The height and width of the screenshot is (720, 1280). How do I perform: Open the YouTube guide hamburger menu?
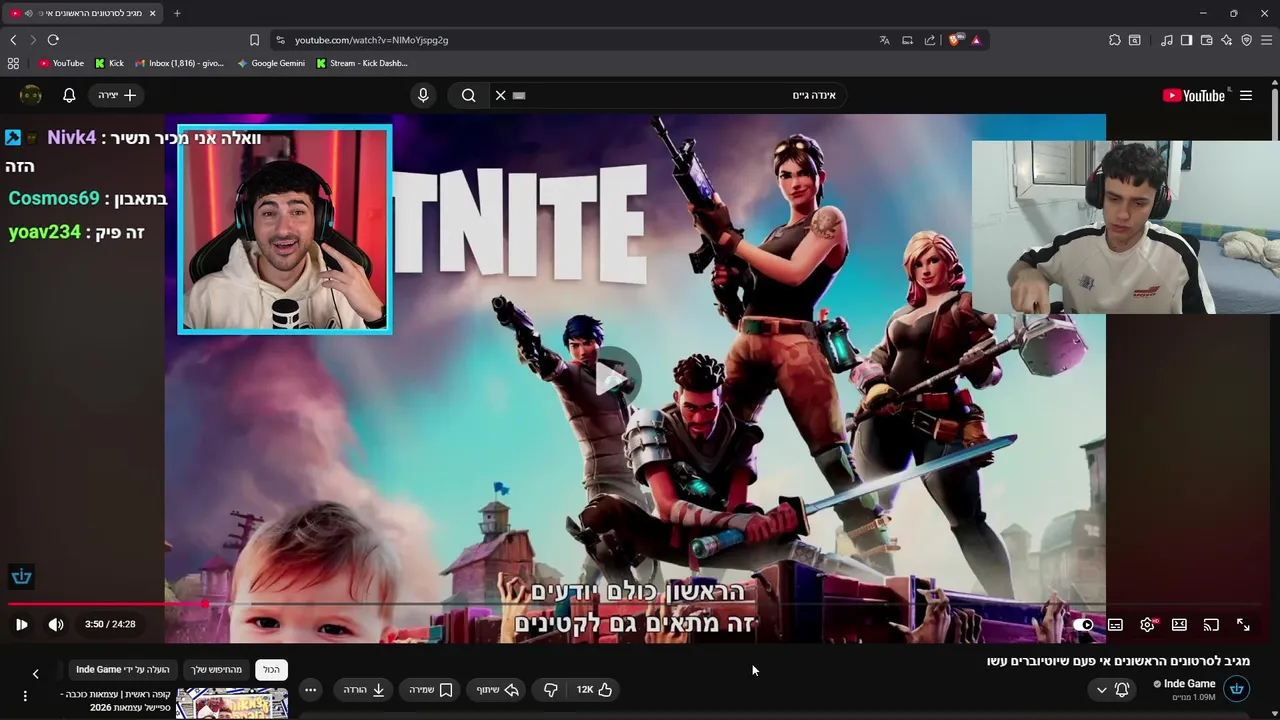pyautogui.click(x=1246, y=95)
